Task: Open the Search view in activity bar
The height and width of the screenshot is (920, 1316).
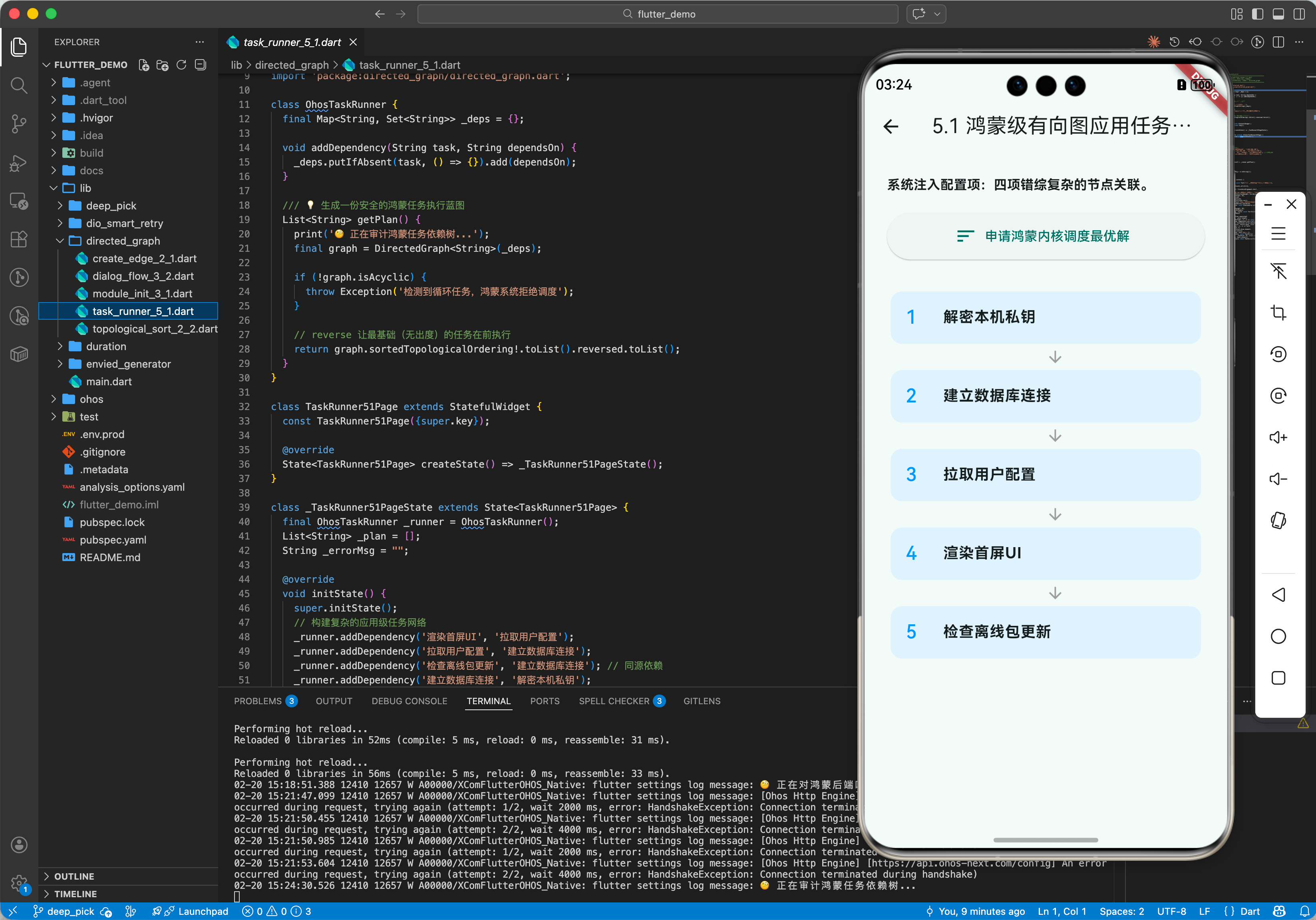Action: (19, 86)
